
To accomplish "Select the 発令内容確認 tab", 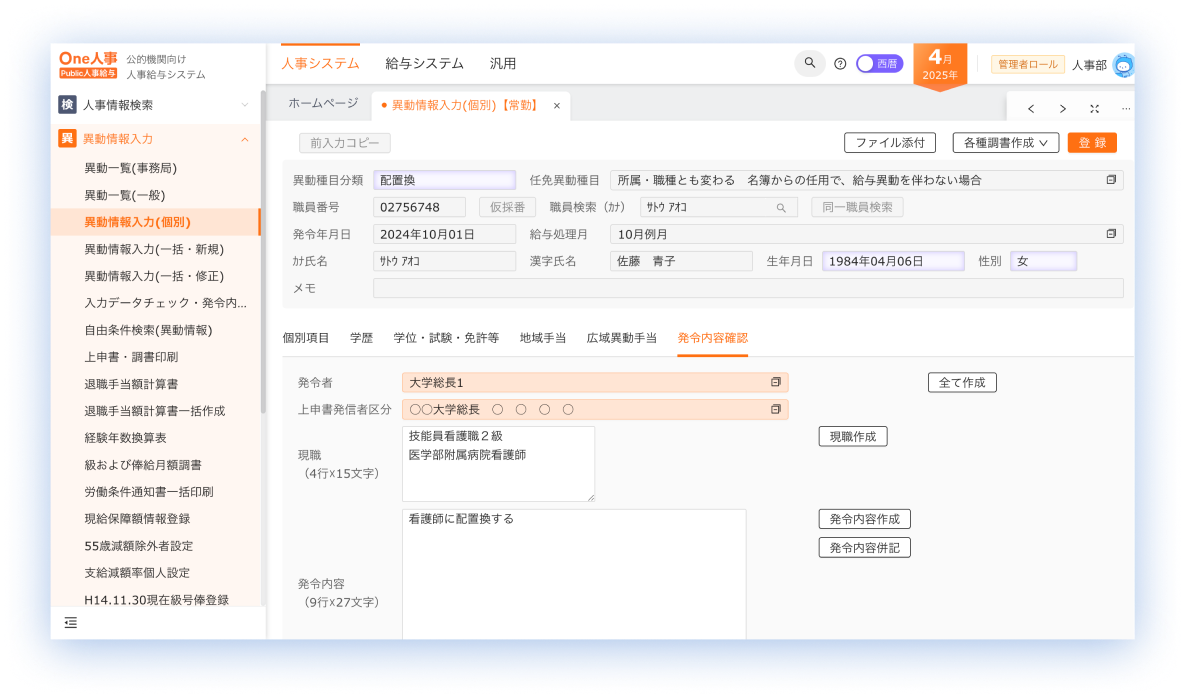I will tap(713, 338).
